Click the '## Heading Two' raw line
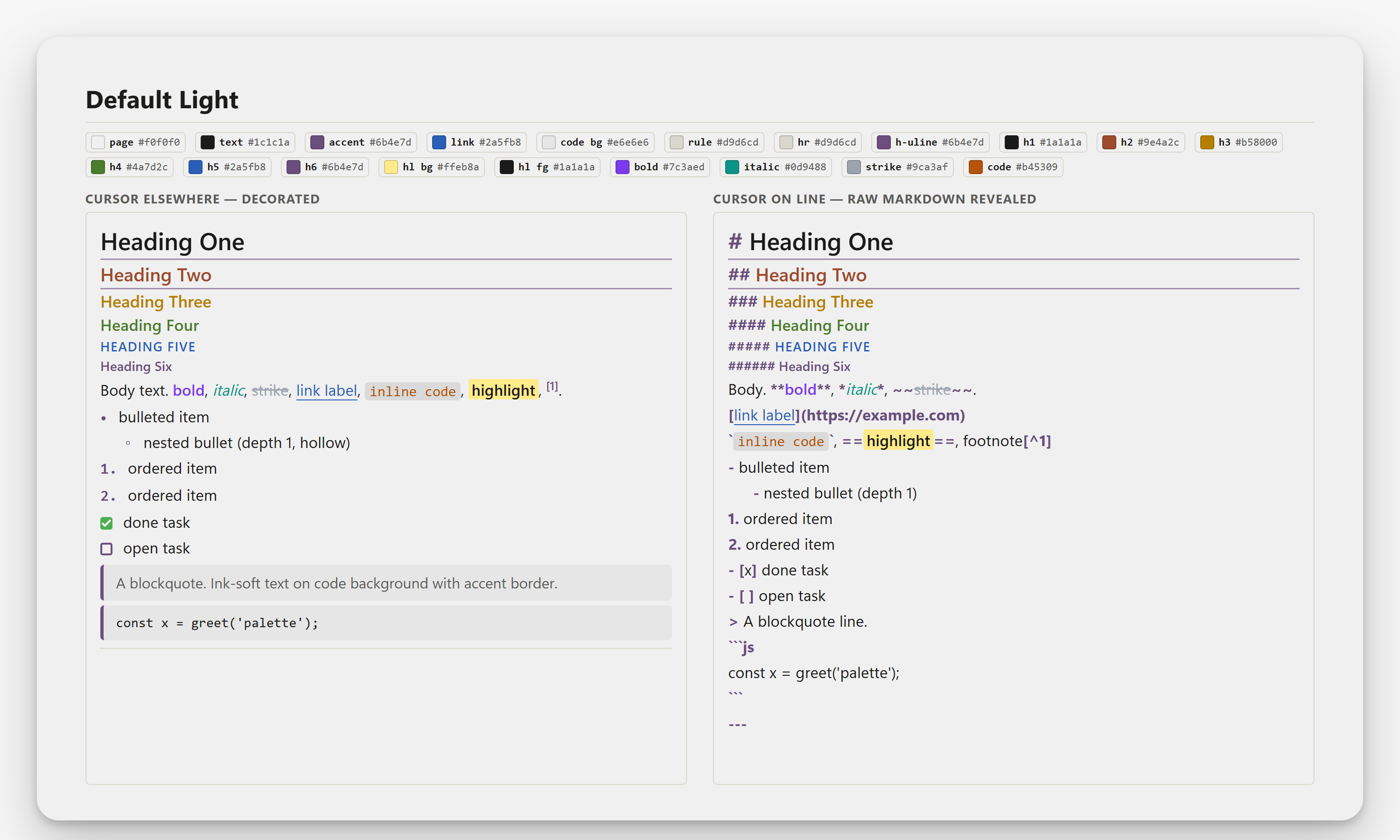Screen dimensions: 1400x840 798,275
